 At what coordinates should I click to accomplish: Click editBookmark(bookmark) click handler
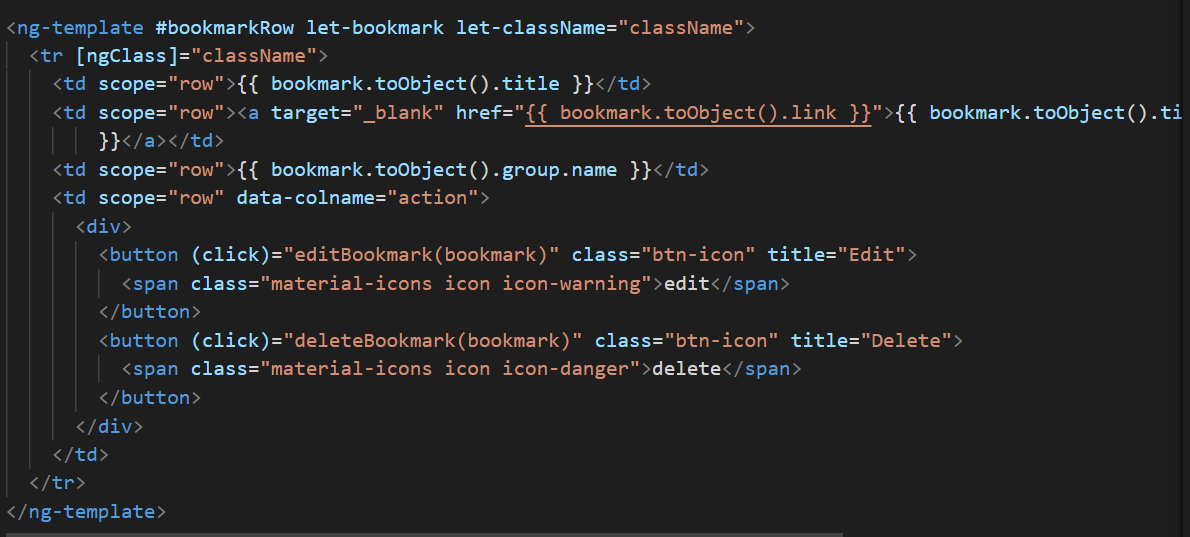pos(421,255)
